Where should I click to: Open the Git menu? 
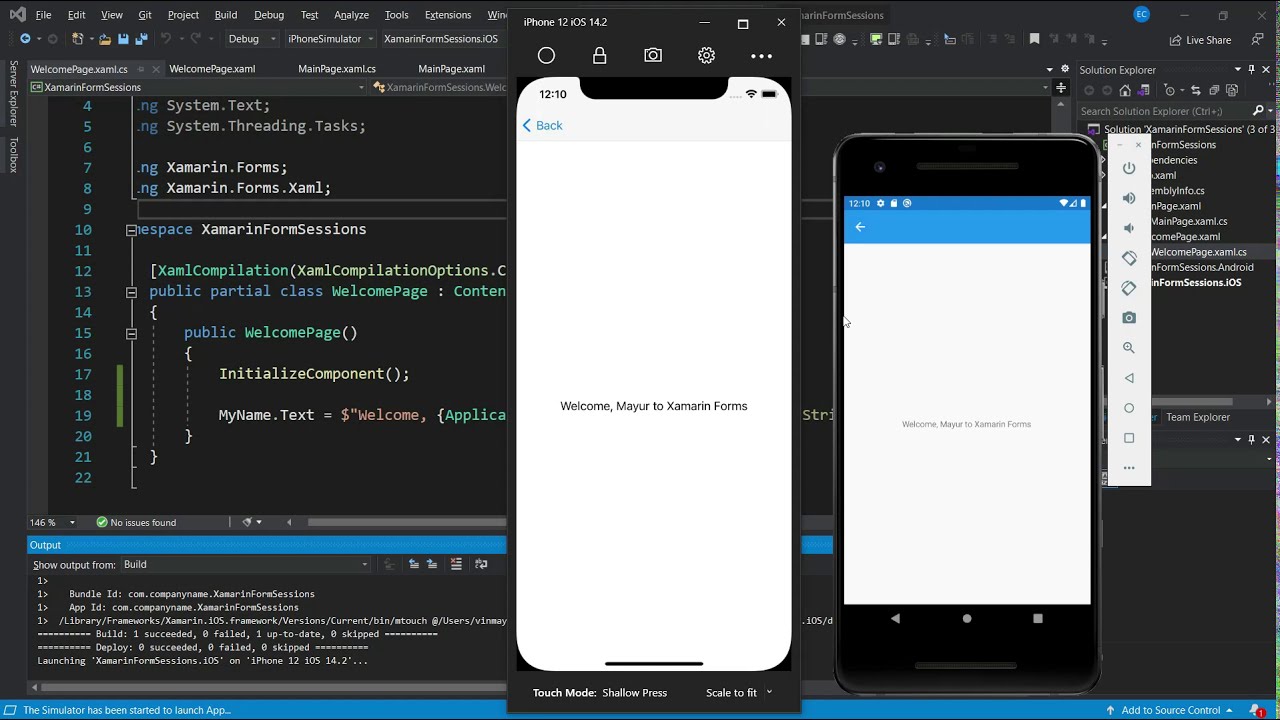click(145, 15)
